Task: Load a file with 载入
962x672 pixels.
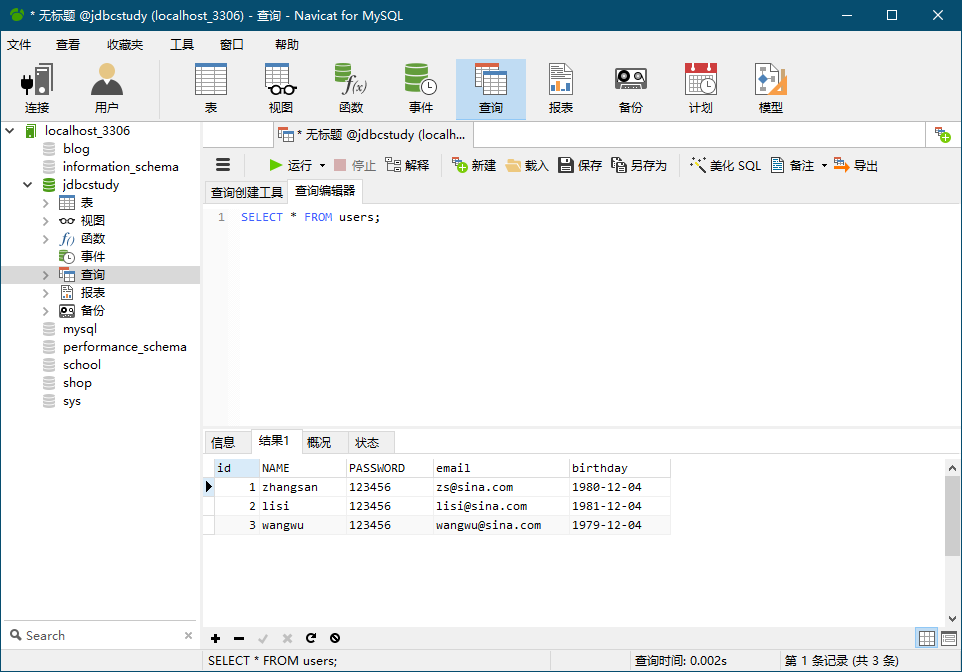Action: pyautogui.click(x=527, y=165)
